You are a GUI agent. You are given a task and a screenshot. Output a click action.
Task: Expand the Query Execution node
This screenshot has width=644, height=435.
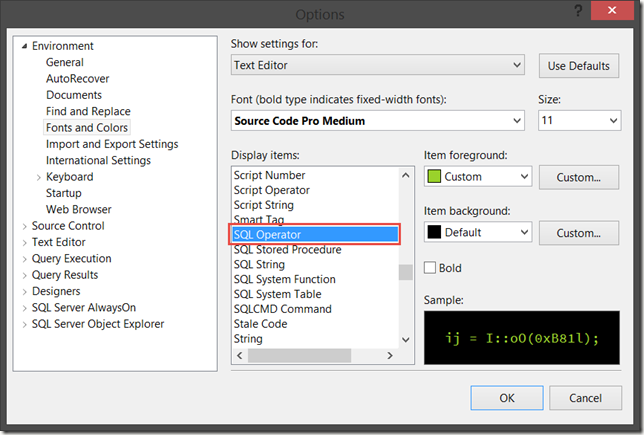(25, 259)
